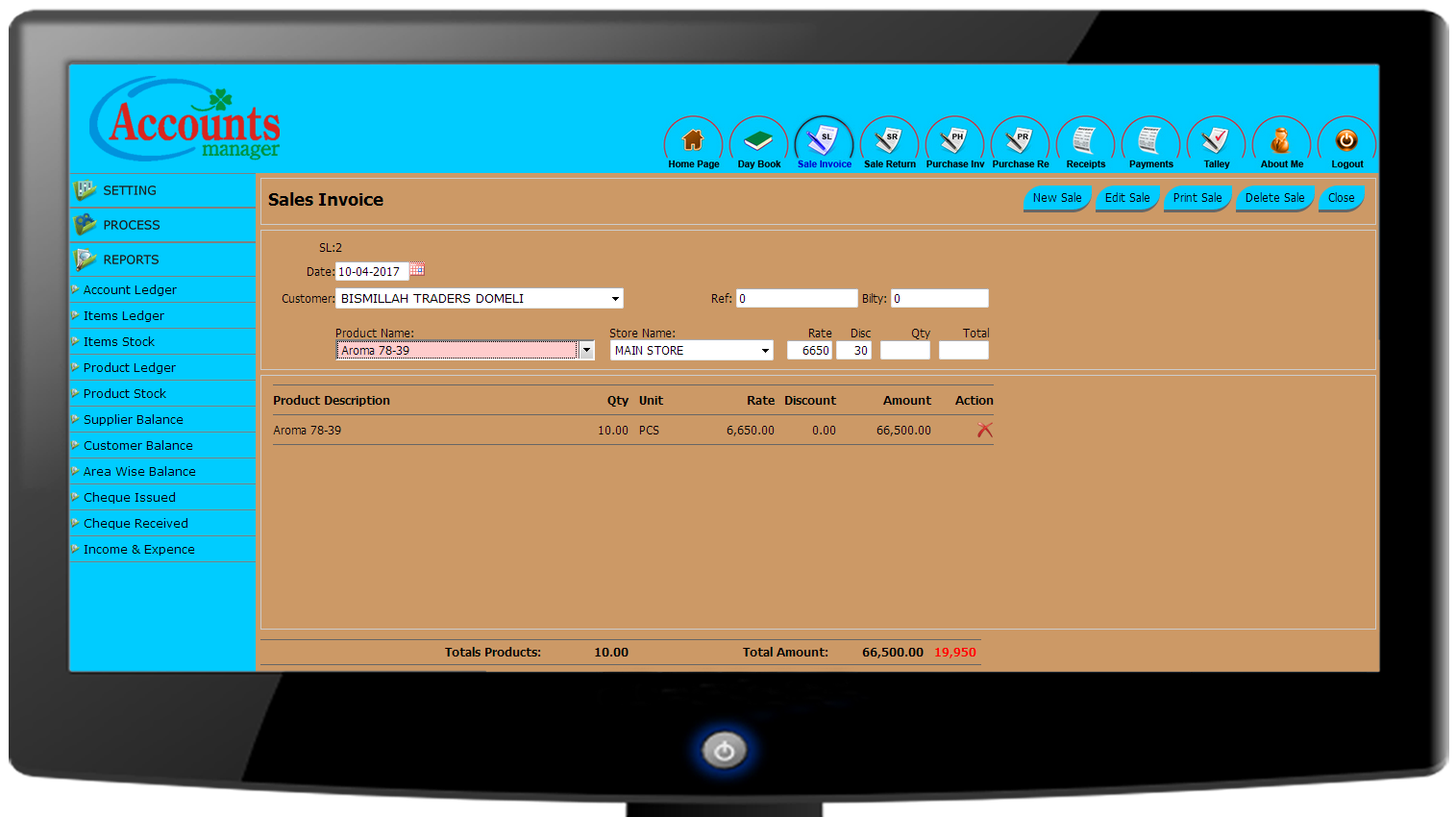Click into the Qty input field
Image resolution: width=1456 pixels, height=817 pixels.
[904, 351]
